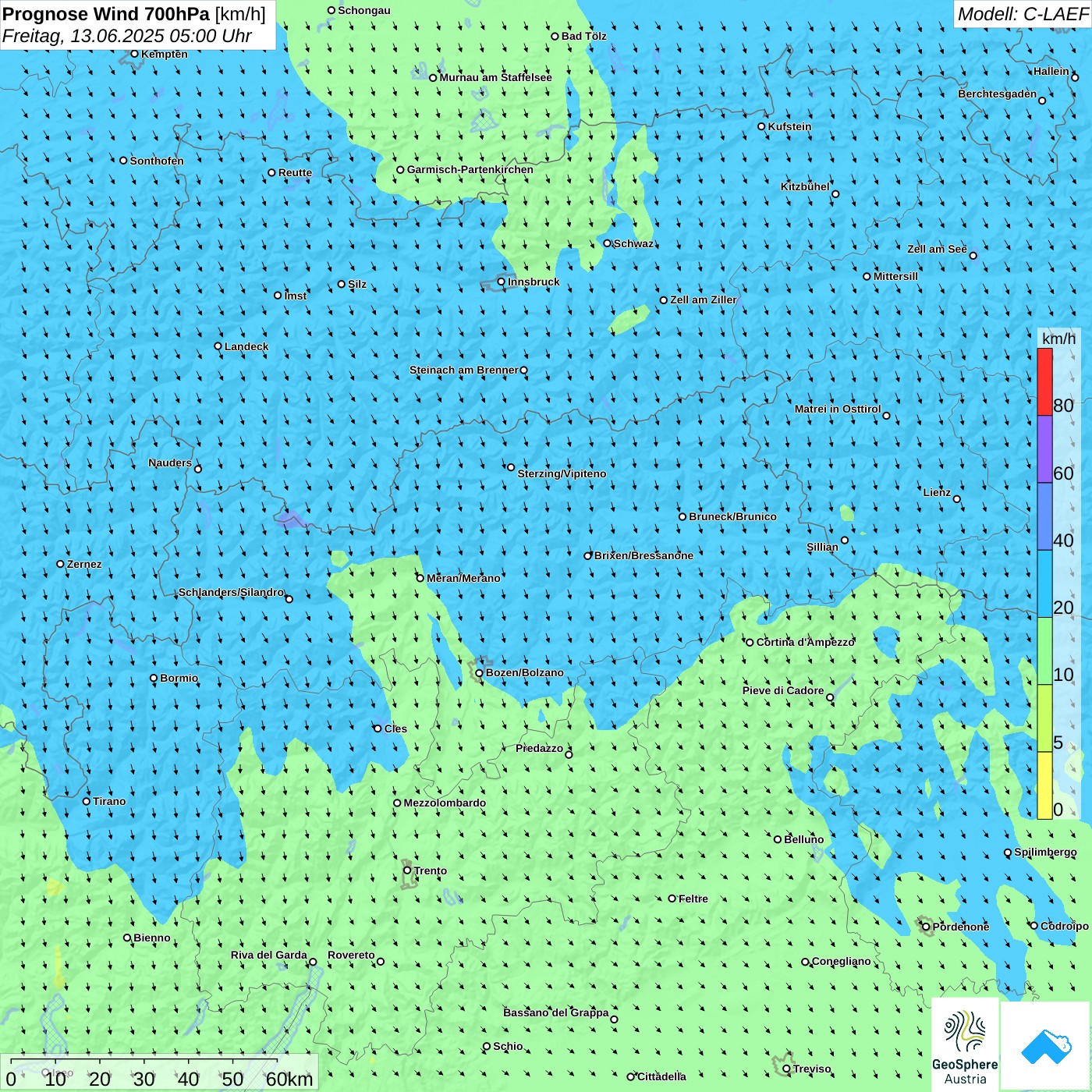Viewport: 1092px width, 1092px height.
Task: Click the 'Bassano del Grappa' map label
Action: pos(556,1012)
